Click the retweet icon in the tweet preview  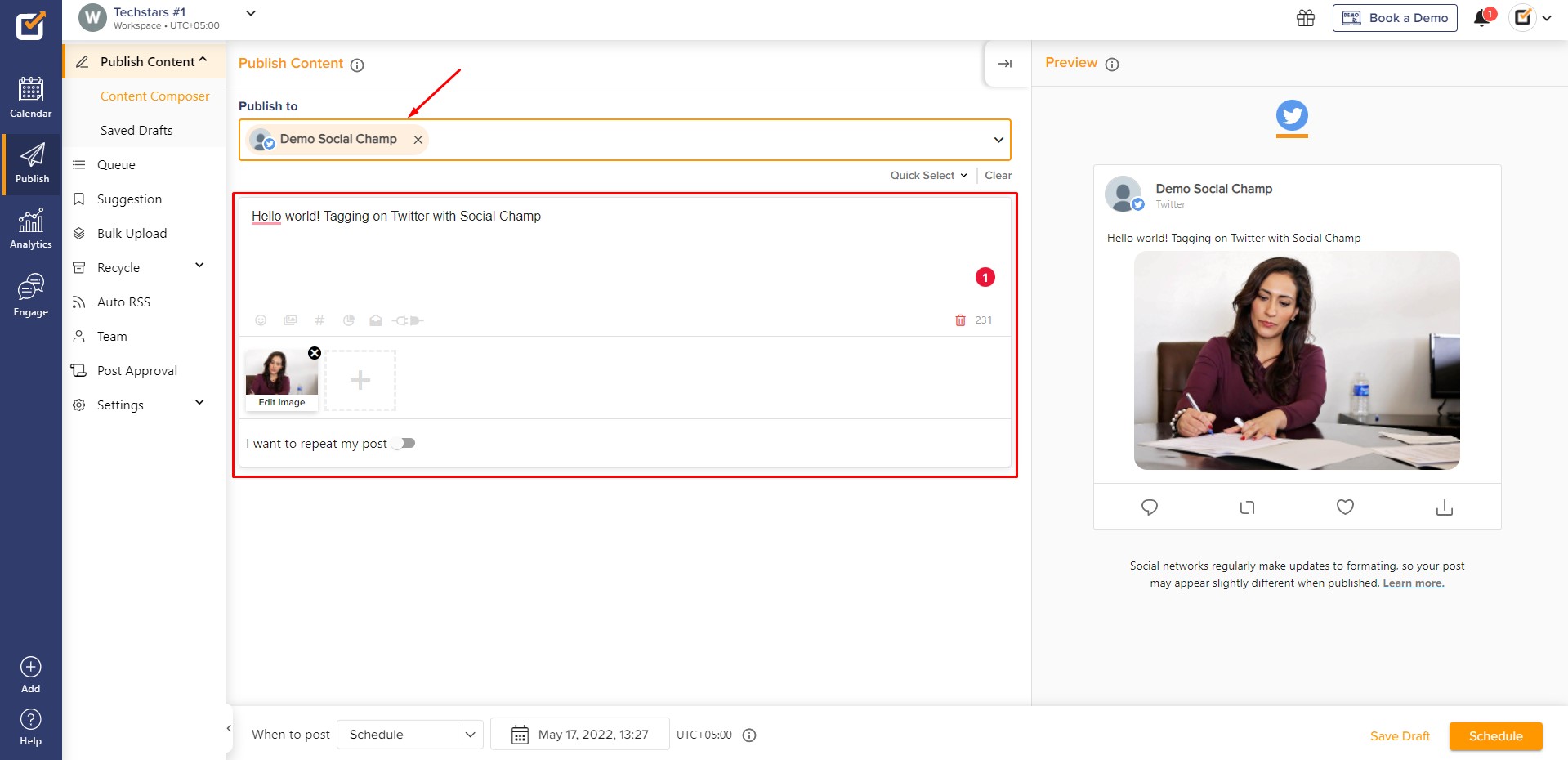(x=1247, y=507)
